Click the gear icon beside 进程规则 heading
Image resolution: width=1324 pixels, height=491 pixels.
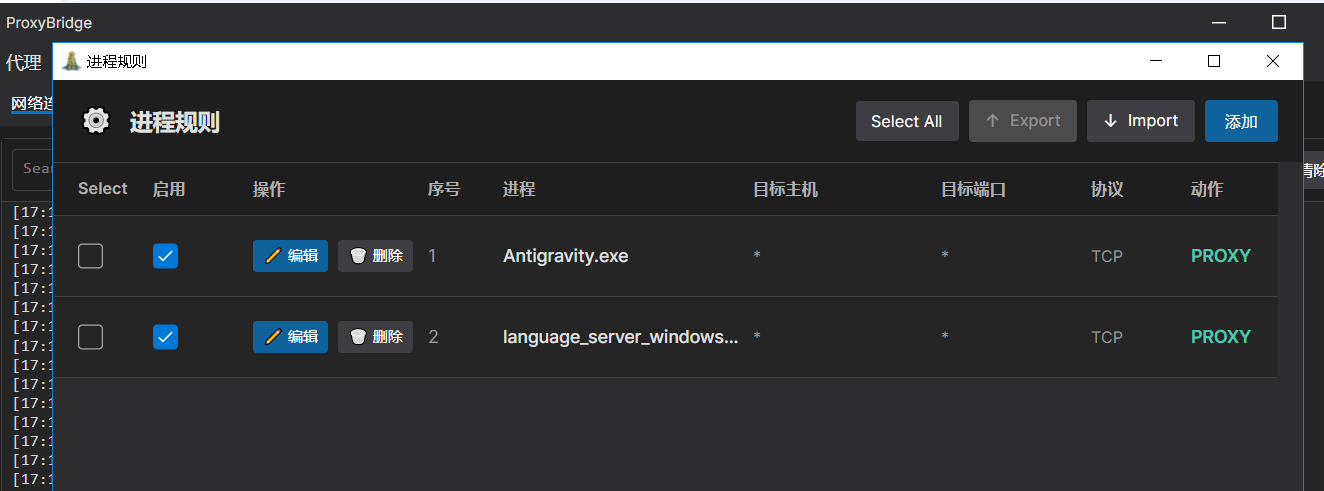[x=96, y=121]
